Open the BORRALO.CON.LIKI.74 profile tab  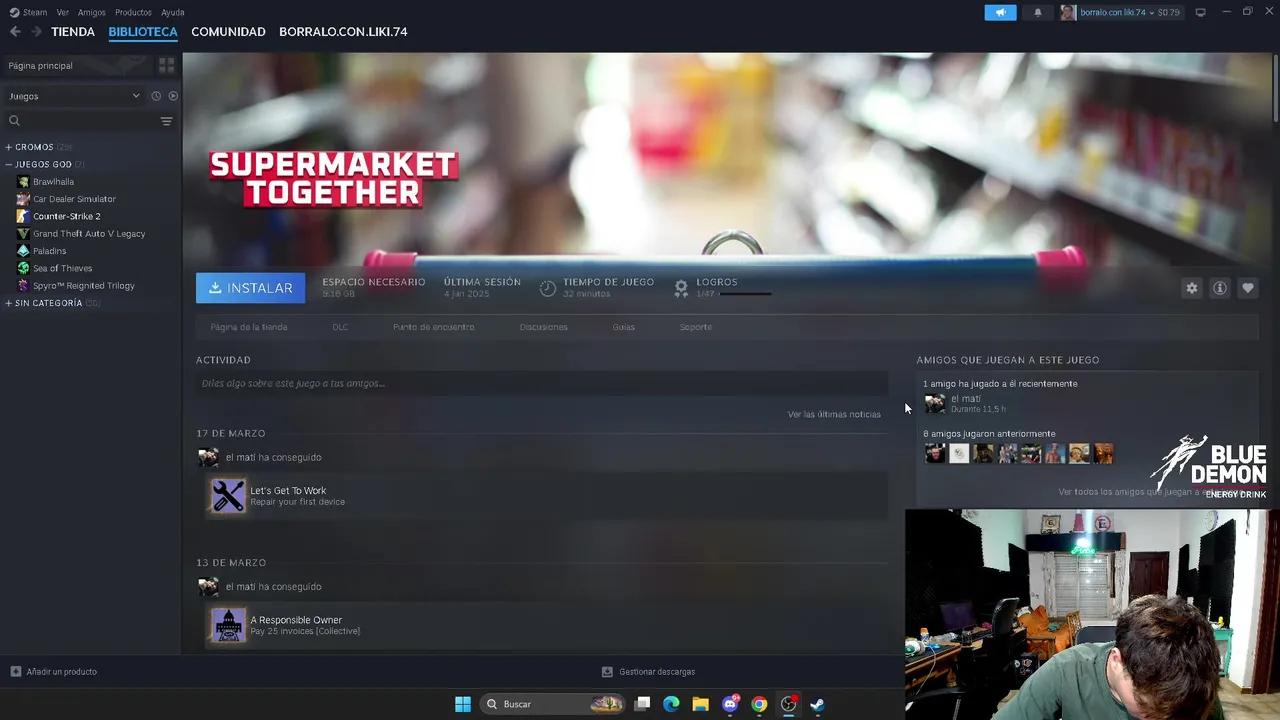pyautogui.click(x=343, y=32)
